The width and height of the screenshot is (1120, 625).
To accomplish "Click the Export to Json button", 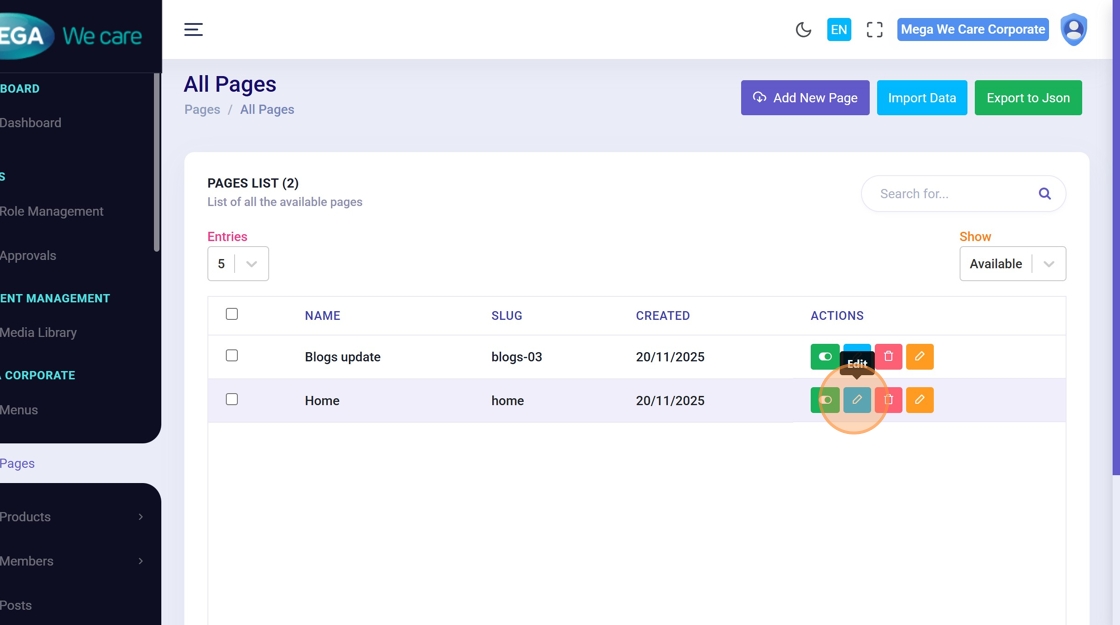I will pos(1028,98).
